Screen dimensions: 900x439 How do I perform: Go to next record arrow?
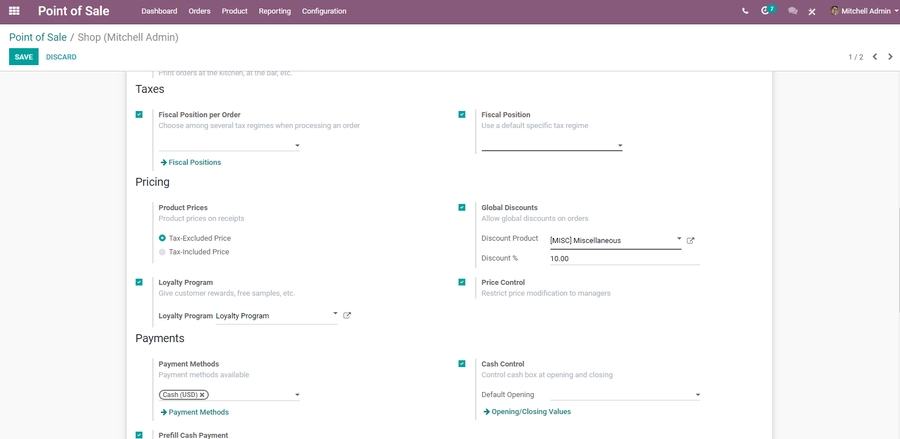pyautogui.click(x=890, y=57)
